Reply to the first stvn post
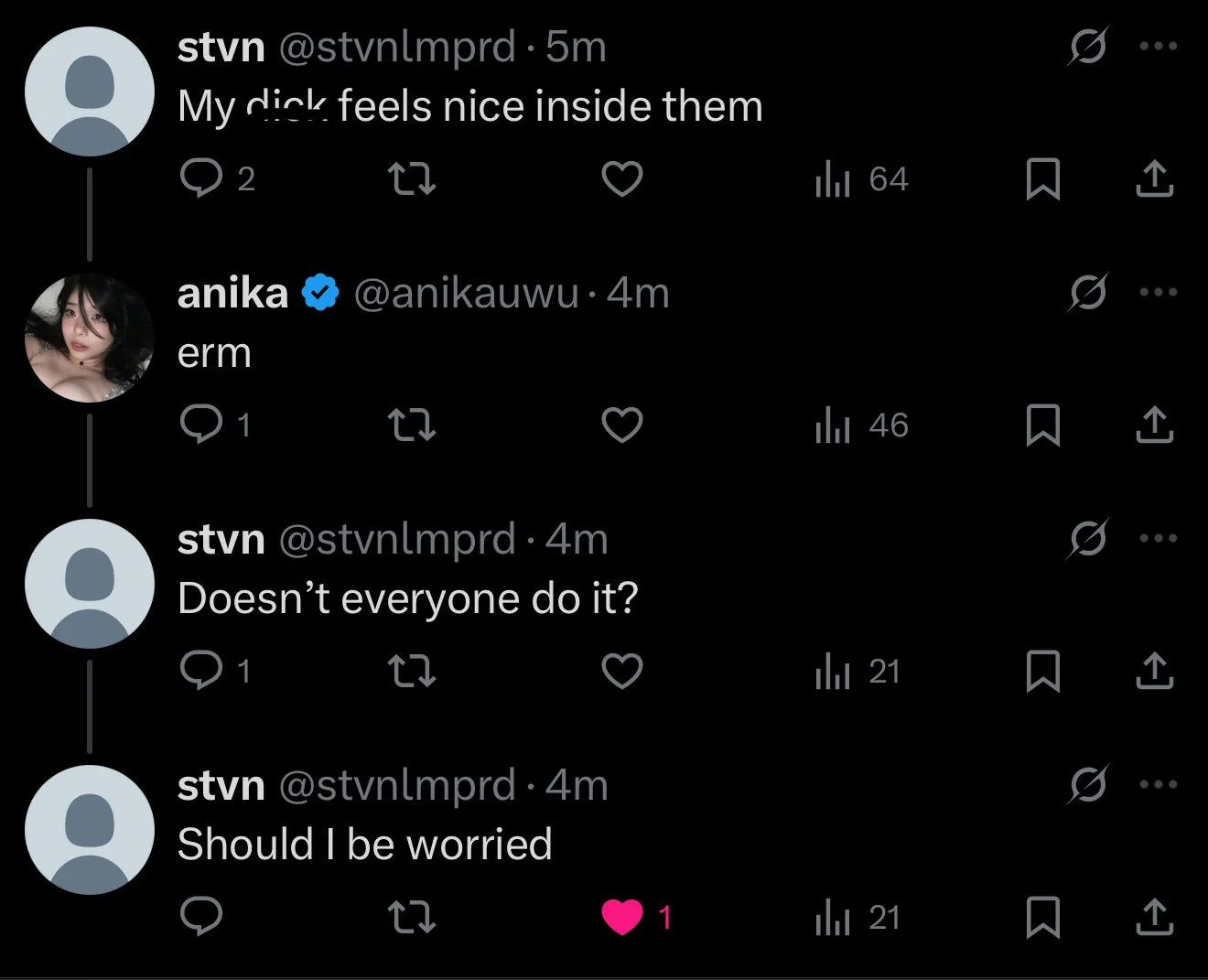Screen dimensions: 1208x980 coord(201,178)
